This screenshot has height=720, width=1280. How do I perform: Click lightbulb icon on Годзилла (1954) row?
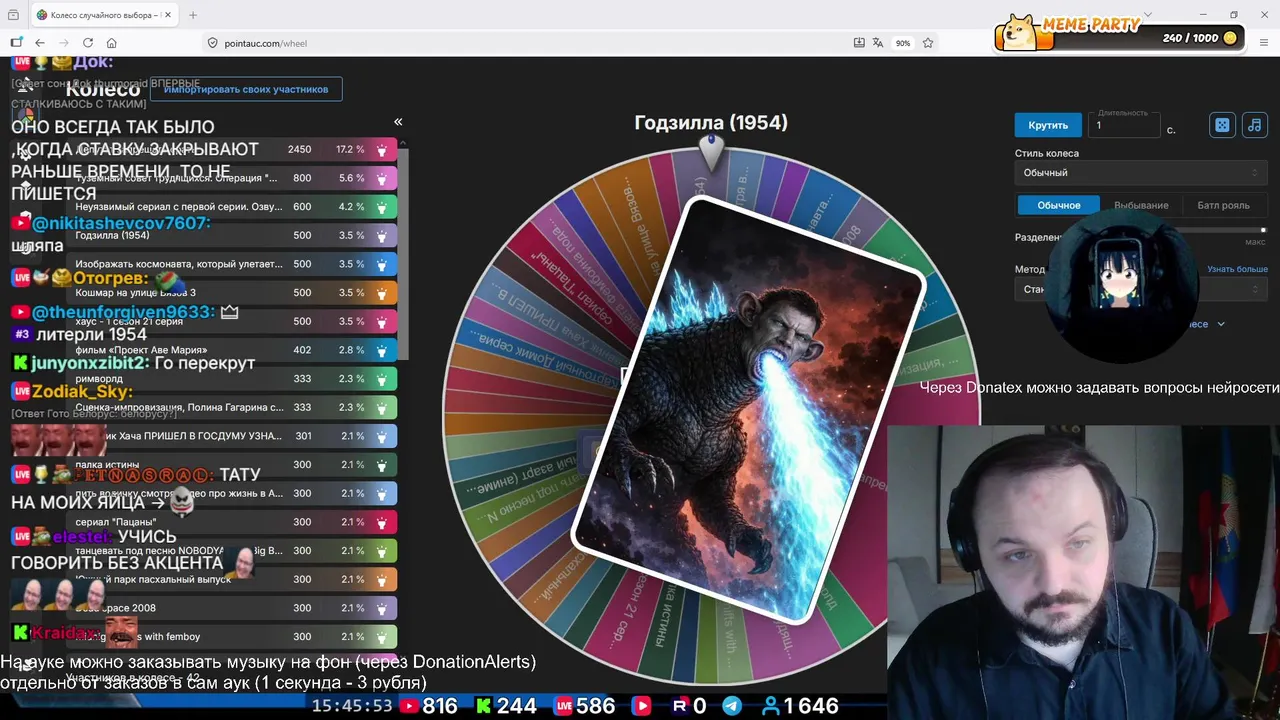coord(381,236)
